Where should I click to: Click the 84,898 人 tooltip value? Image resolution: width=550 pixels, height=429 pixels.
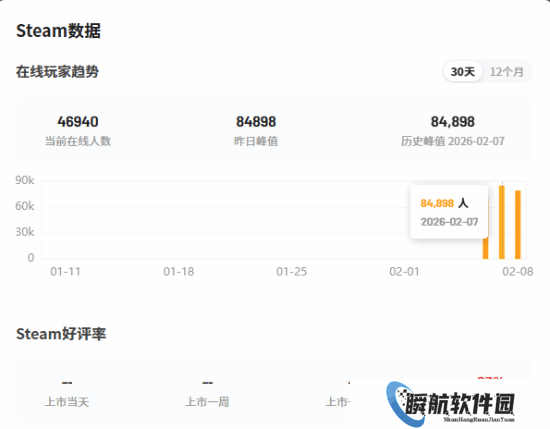coord(444,203)
